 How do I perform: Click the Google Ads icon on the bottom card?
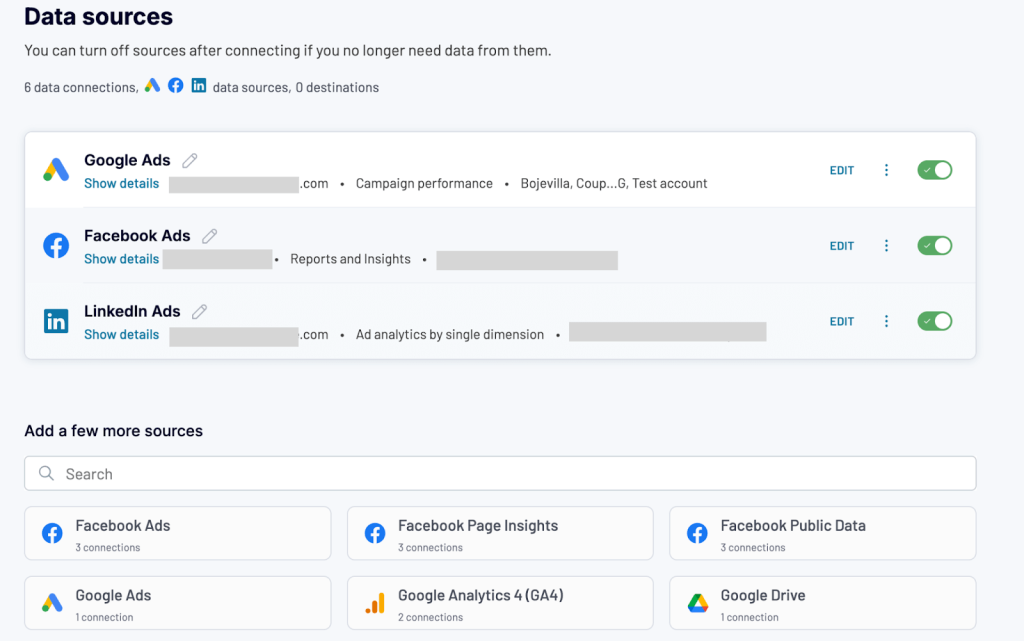52,602
